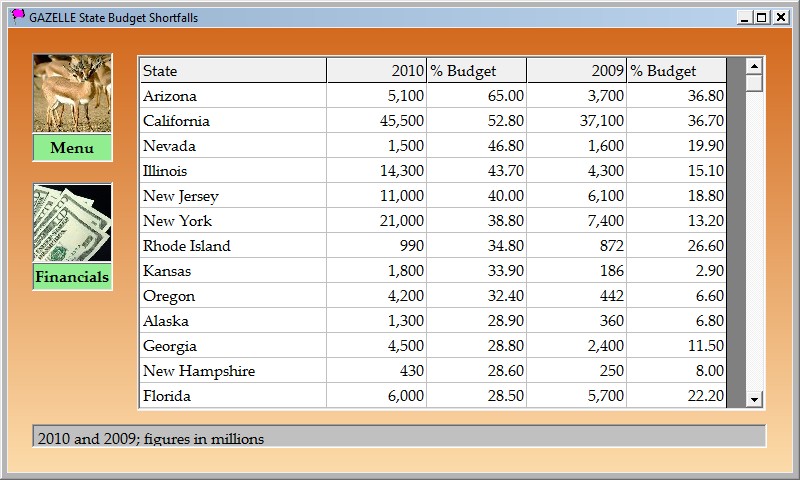Viewport: 800px width, 480px height.
Task: Click the first % Budget column header
Action: (x=476, y=71)
